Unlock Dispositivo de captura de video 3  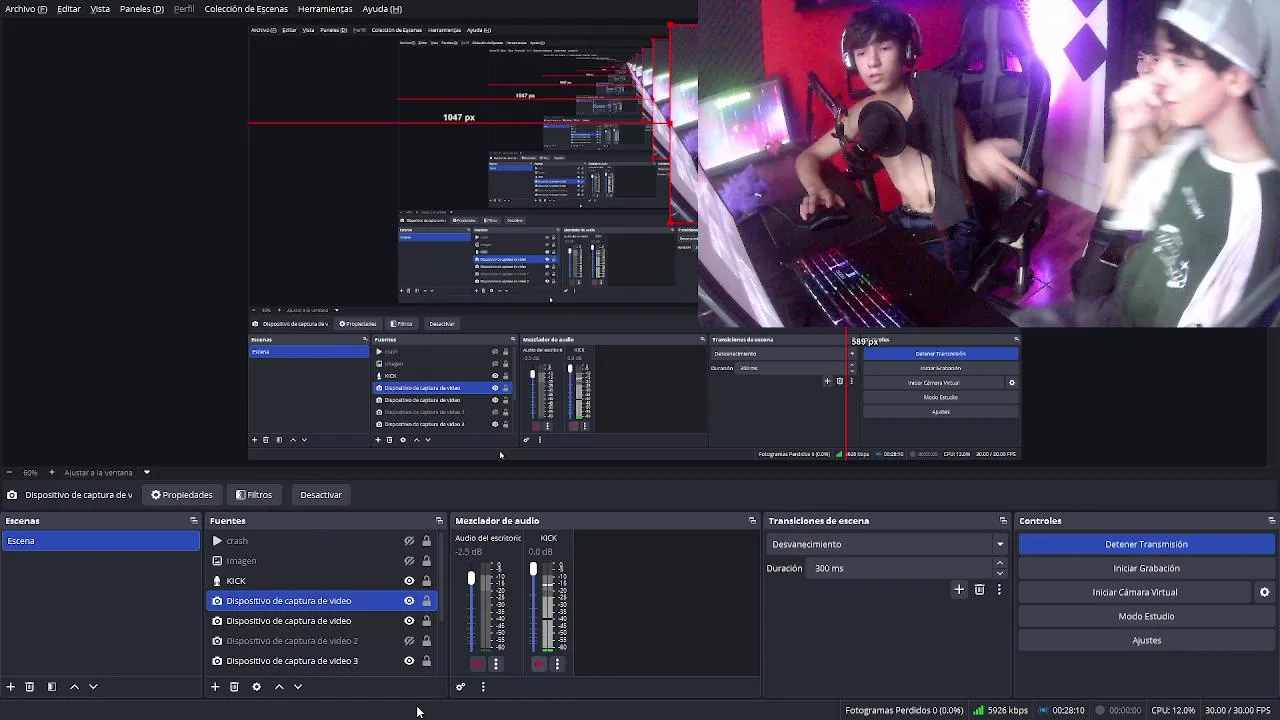pos(427,661)
